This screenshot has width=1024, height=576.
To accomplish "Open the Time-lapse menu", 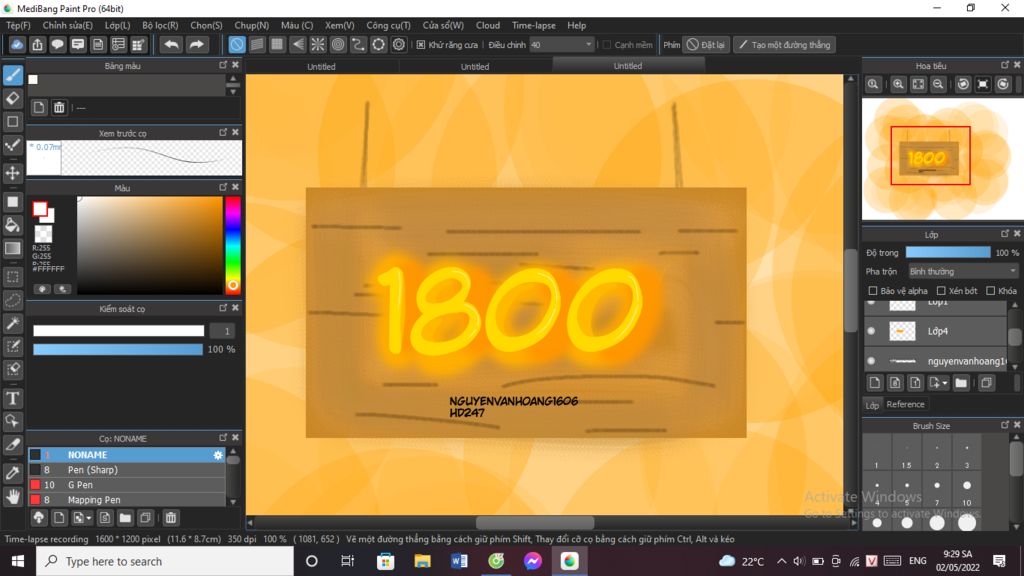I will coord(534,25).
